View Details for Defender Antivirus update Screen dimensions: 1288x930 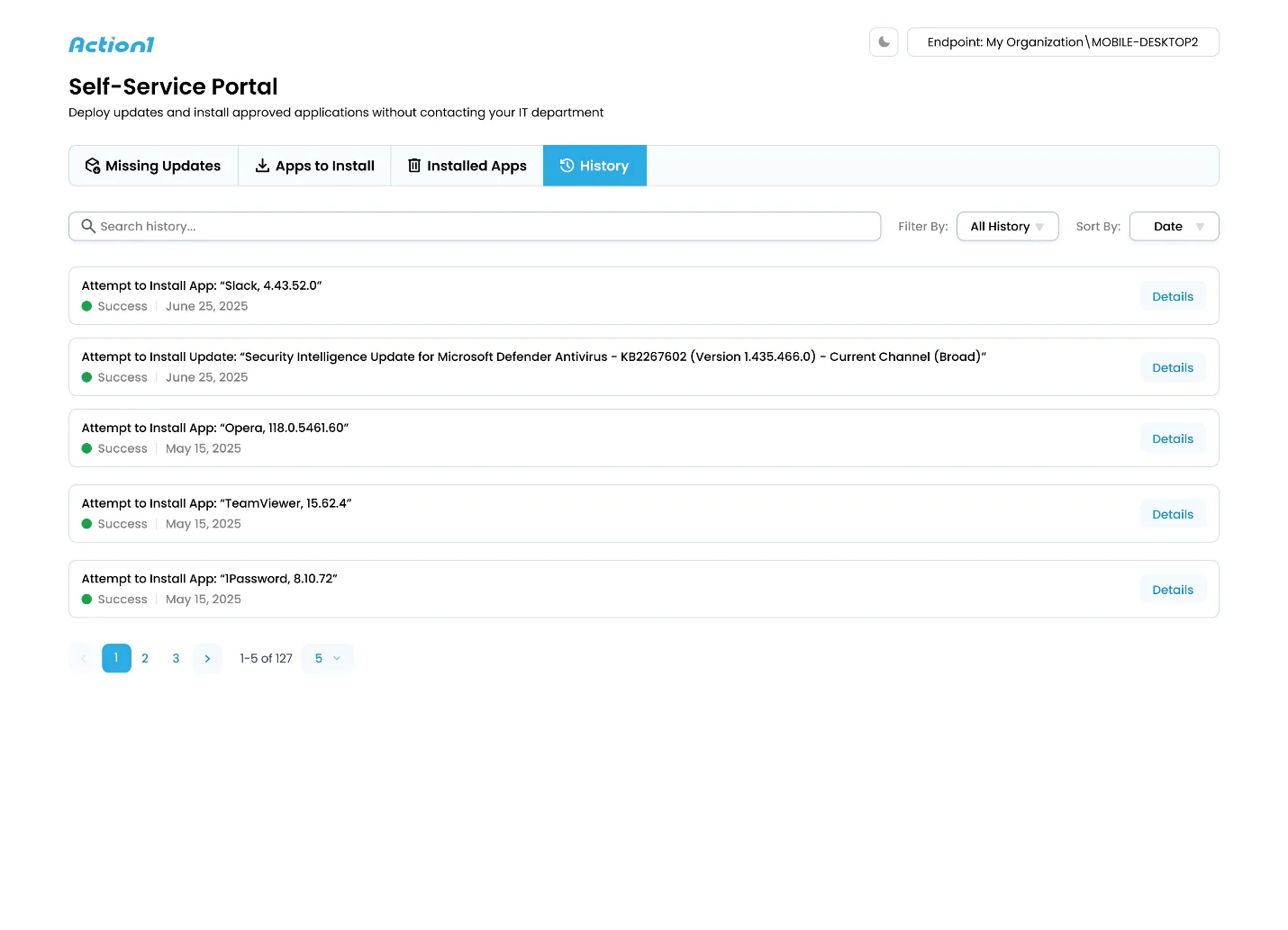1172,367
